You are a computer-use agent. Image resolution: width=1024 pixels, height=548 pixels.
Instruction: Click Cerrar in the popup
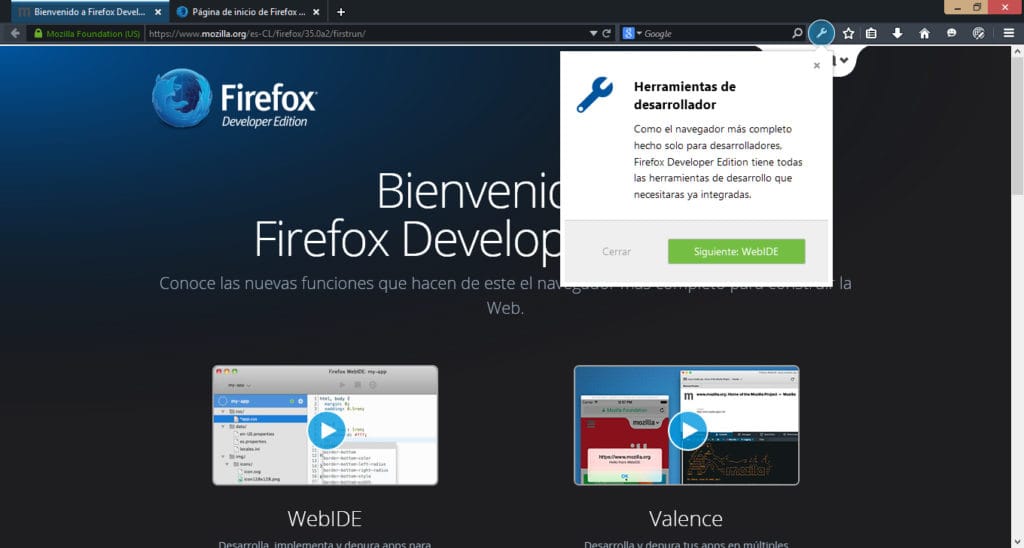pyautogui.click(x=616, y=251)
